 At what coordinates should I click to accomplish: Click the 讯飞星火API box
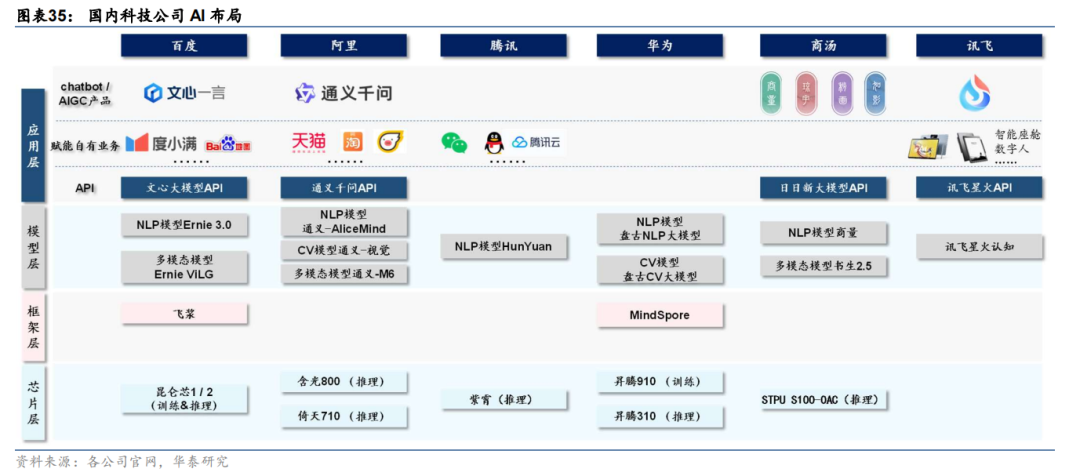[979, 187]
